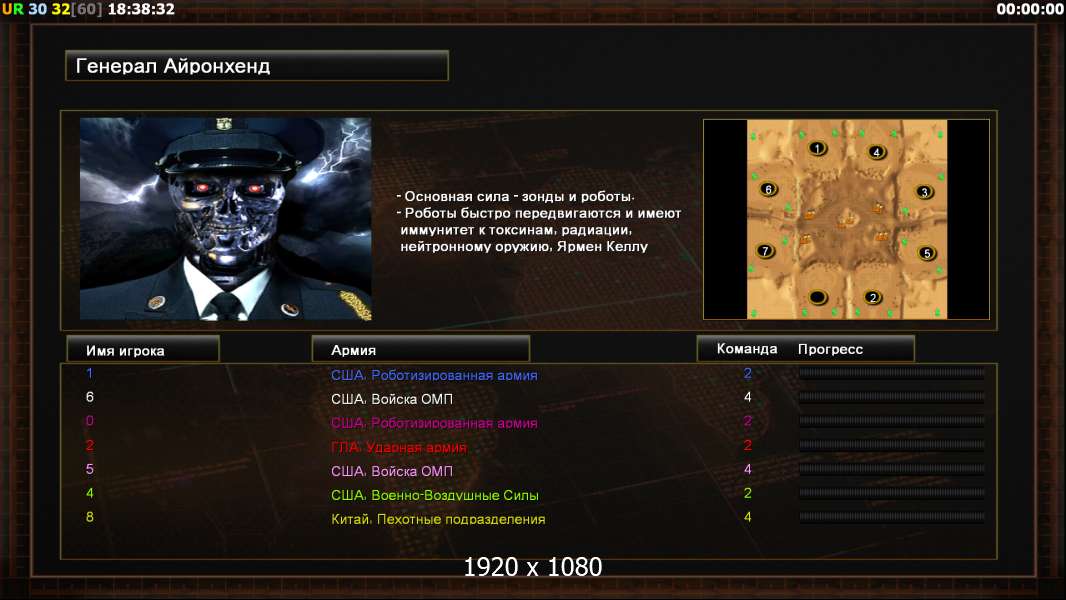Click the Прогресс column header

830,349
